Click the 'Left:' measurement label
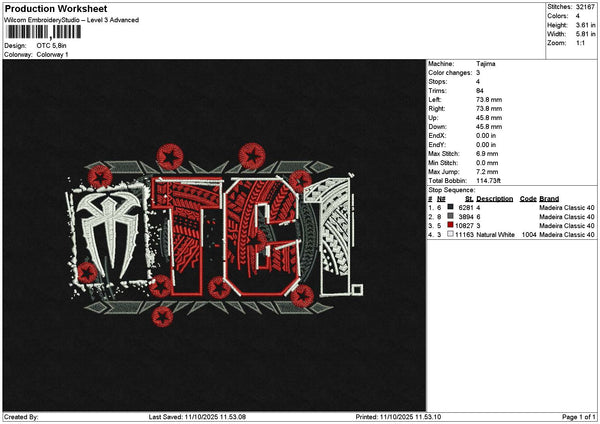 click(x=434, y=100)
